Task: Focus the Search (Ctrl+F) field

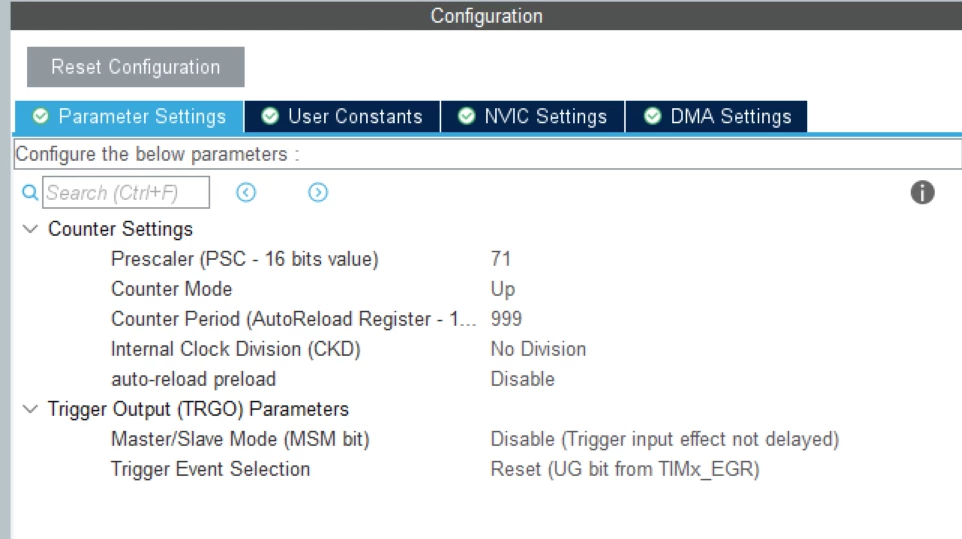Action: click(x=126, y=193)
